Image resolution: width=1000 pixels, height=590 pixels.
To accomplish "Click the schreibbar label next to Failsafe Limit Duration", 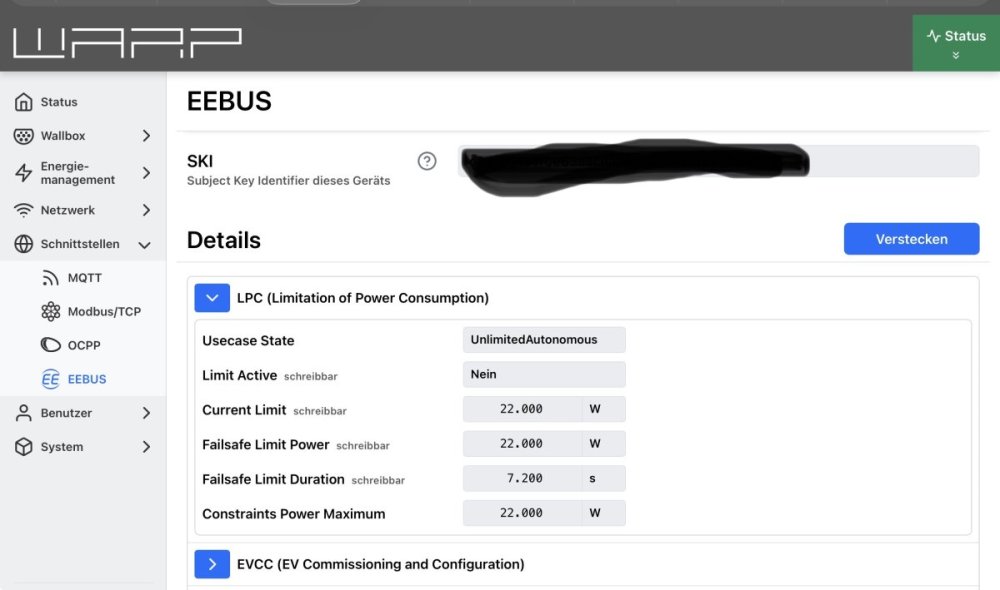I will tap(378, 480).
